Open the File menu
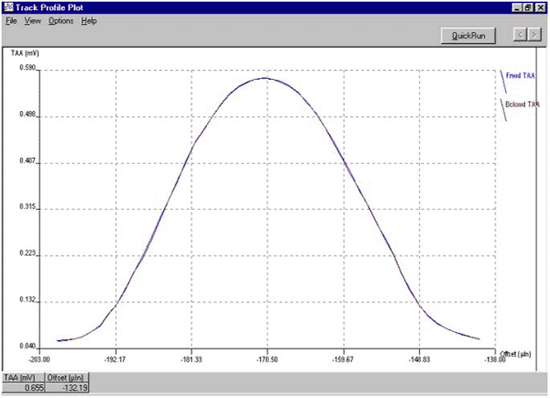The width and height of the screenshot is (550, 398). (x=11, y=21)
